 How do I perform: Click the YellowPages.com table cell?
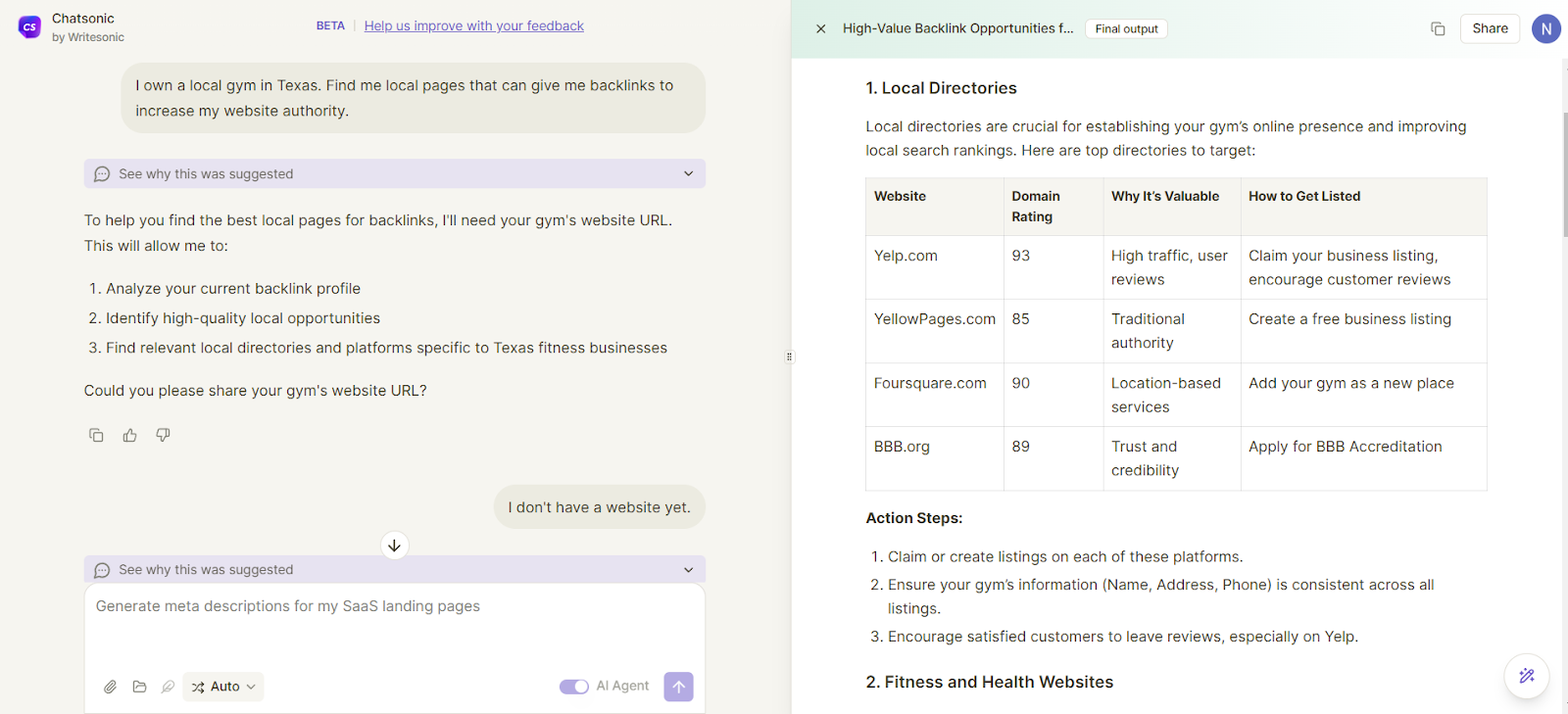(x=934, y=331)
